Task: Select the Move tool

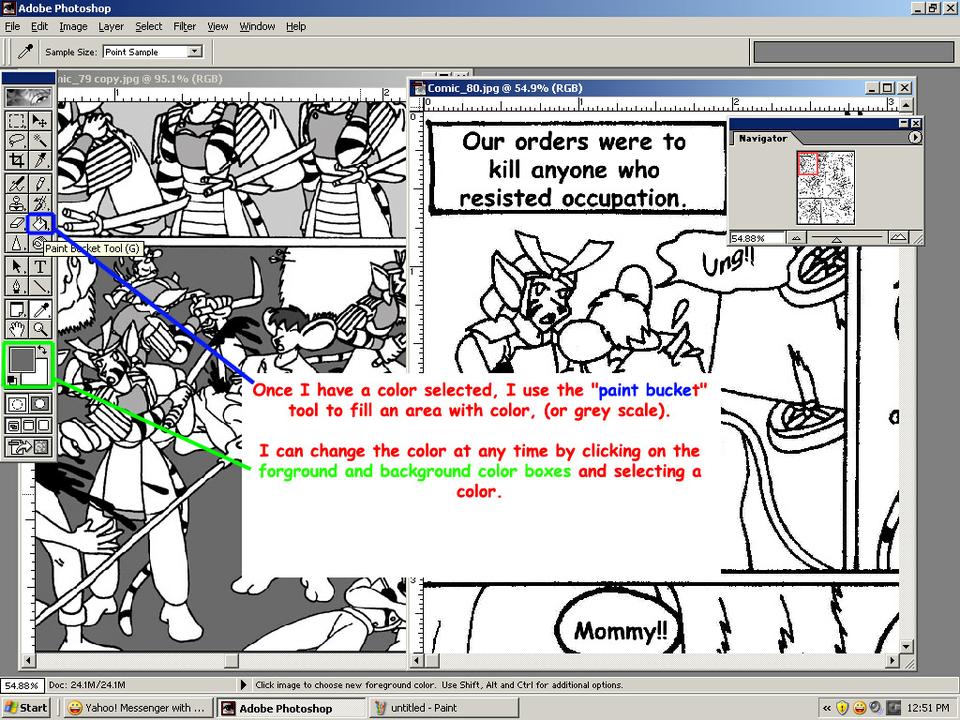Action: (40, 121)
